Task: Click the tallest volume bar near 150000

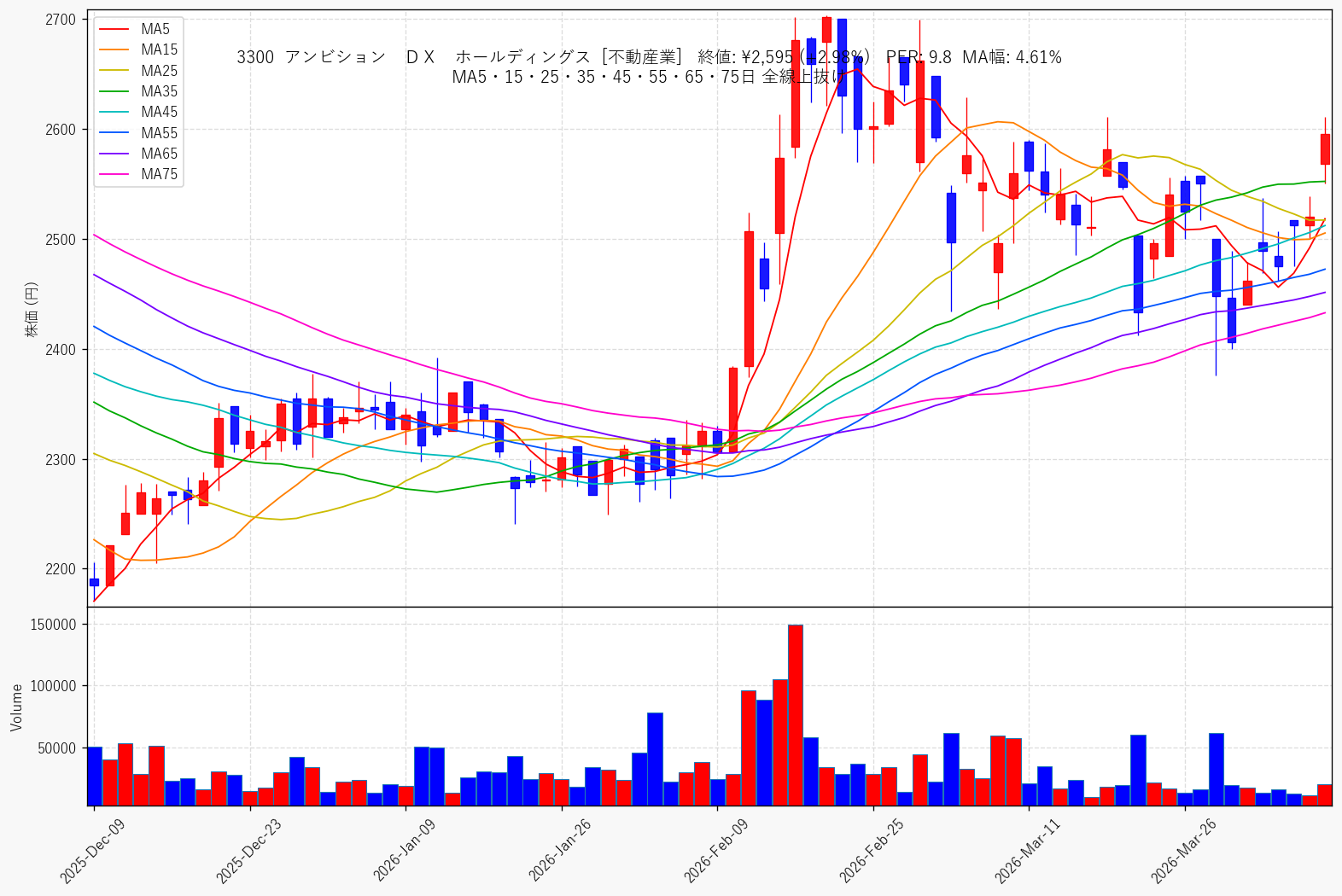Action: (x=795, y=715)
